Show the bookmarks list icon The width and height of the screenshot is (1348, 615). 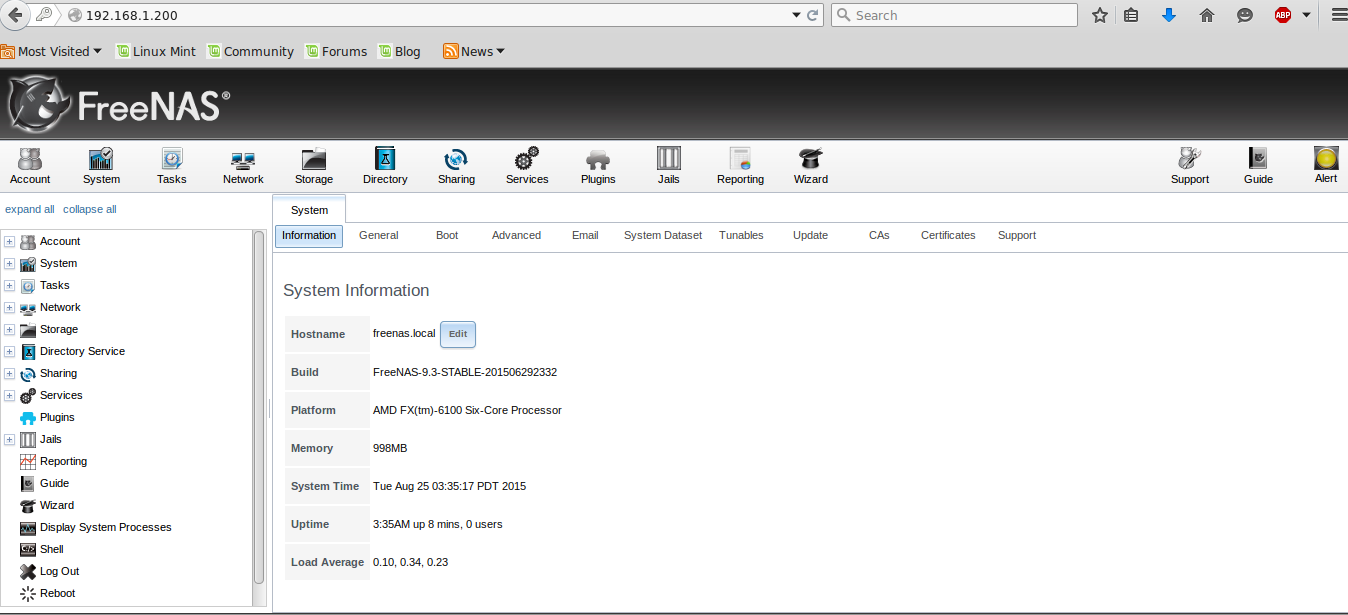(1131, 15)
